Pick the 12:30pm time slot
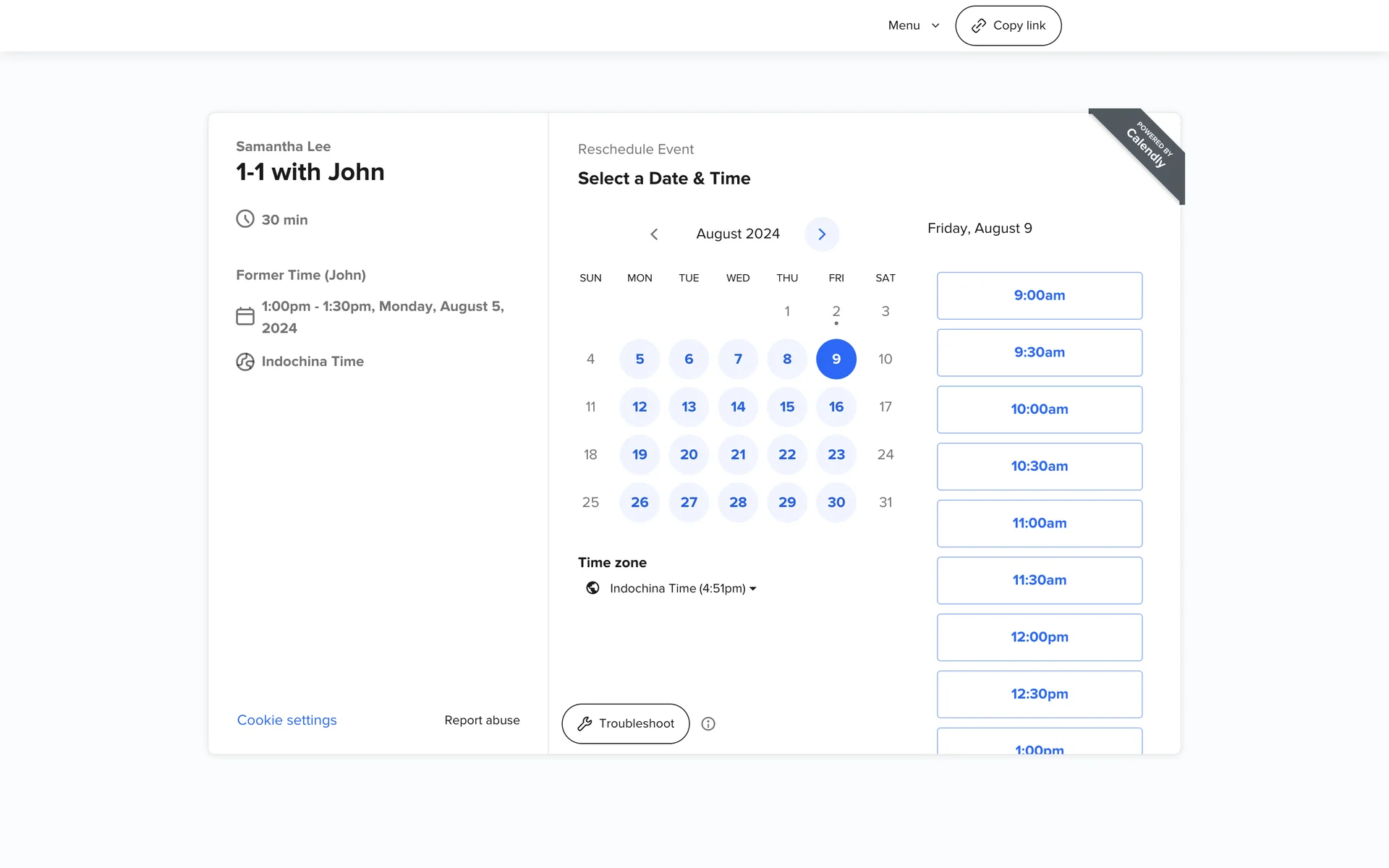Image resolution: width=1389 pixels, height=868 pixels. click(x=1039, y=694)
